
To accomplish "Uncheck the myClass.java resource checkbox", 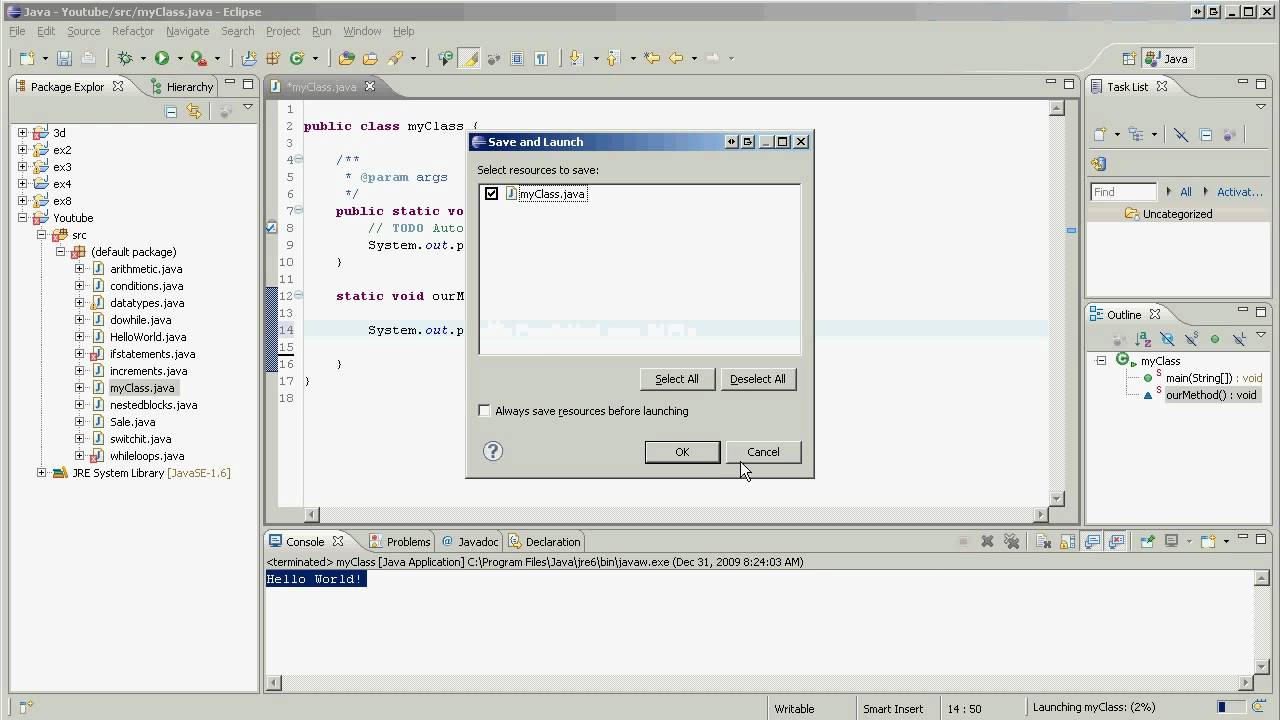I will tap(491, 194).
